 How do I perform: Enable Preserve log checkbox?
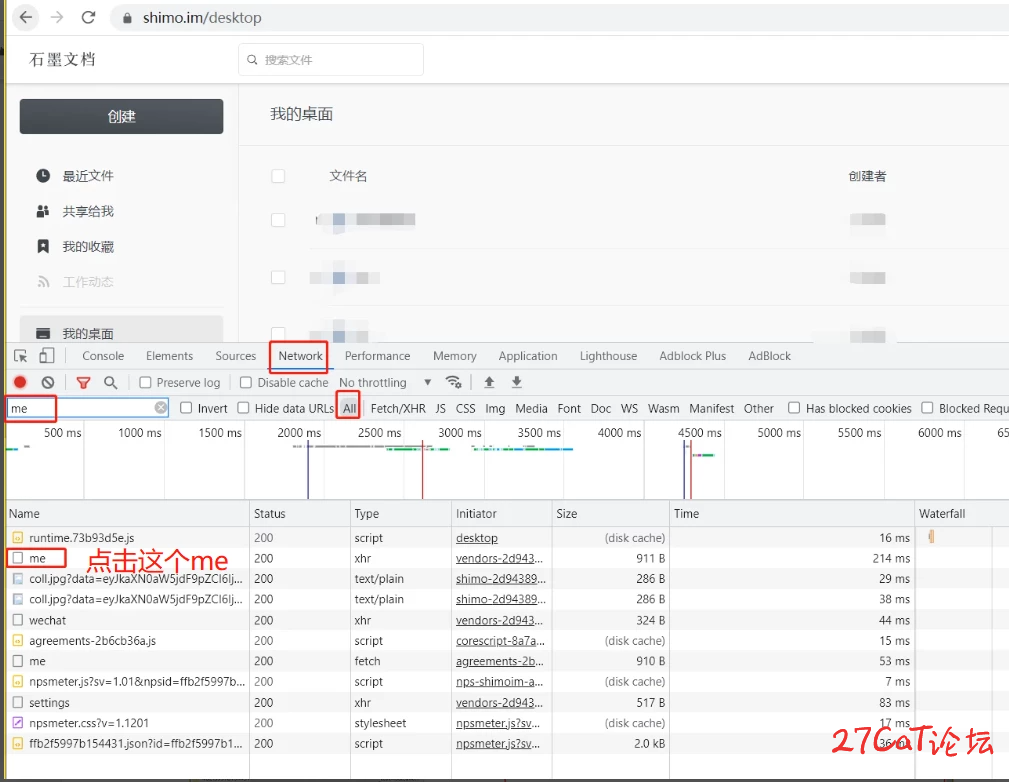tap(145, 382)
